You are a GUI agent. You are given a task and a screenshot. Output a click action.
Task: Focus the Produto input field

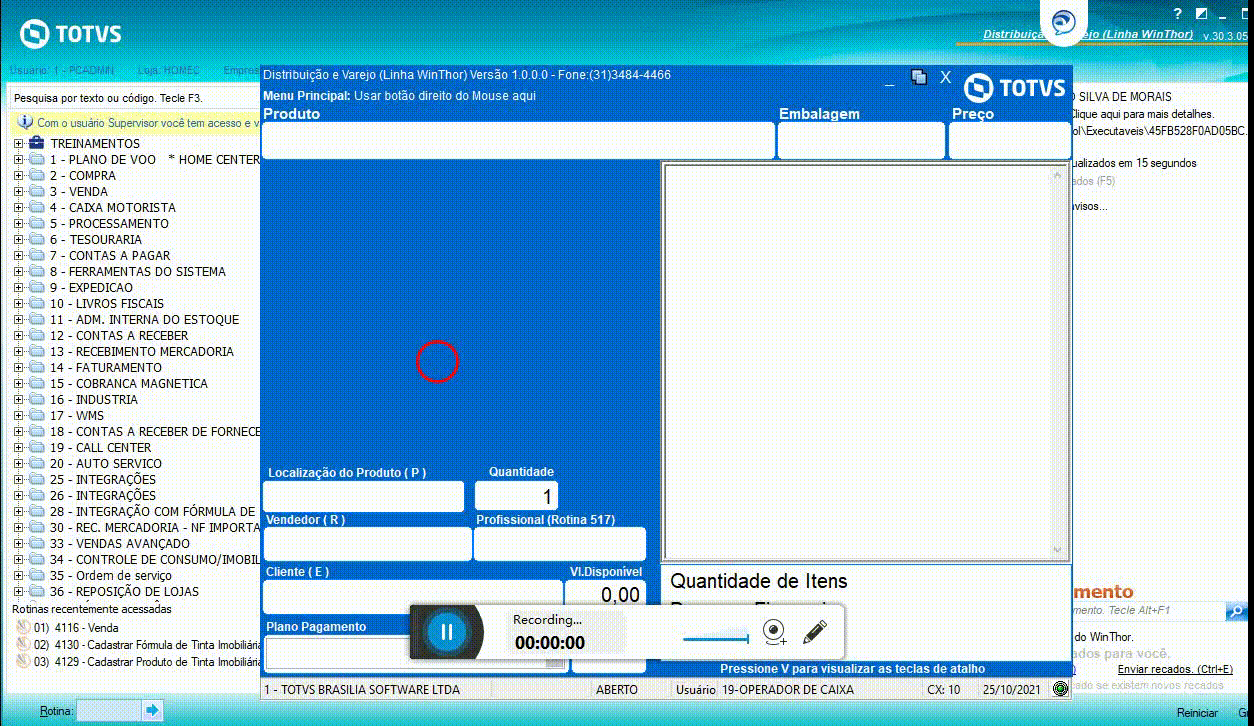point(518,141)
